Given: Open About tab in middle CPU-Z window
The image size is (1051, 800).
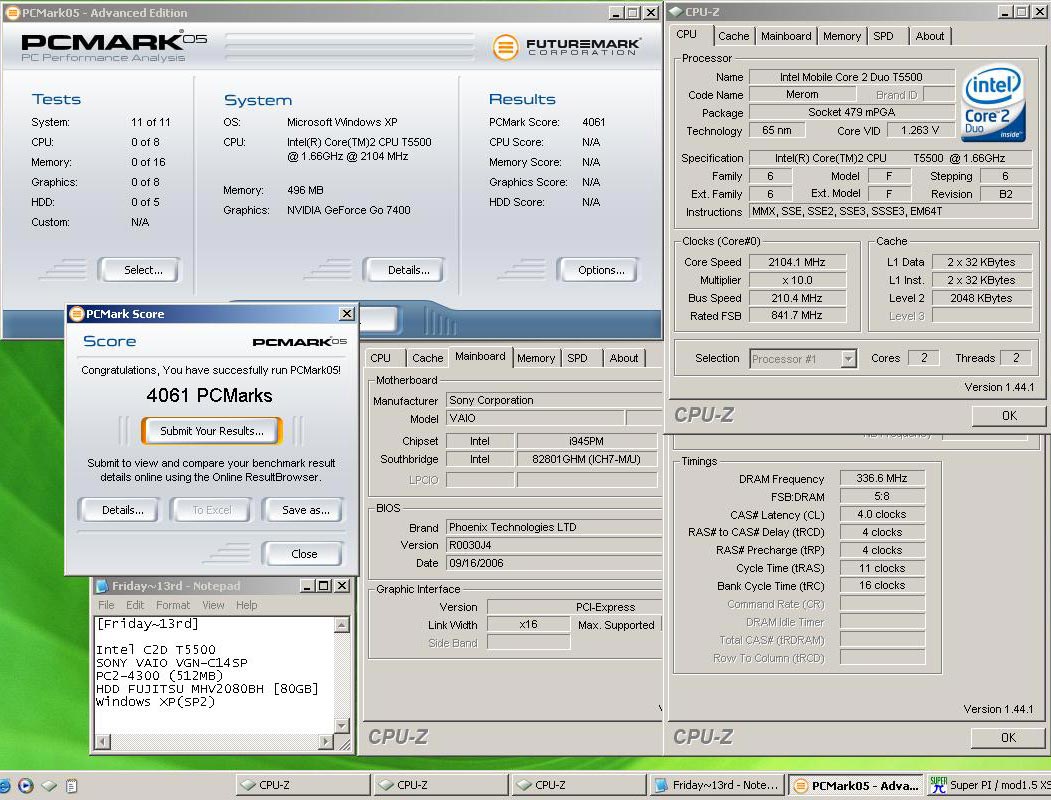Looking at the screenshot, I should pos(623,358).
